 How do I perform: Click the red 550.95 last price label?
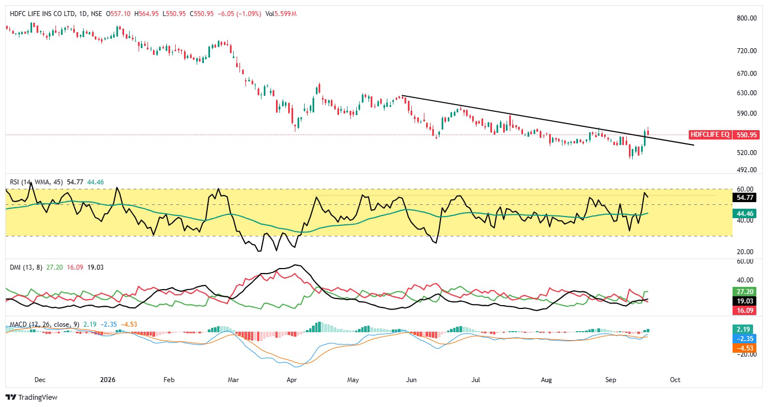(x=746, y=134)
